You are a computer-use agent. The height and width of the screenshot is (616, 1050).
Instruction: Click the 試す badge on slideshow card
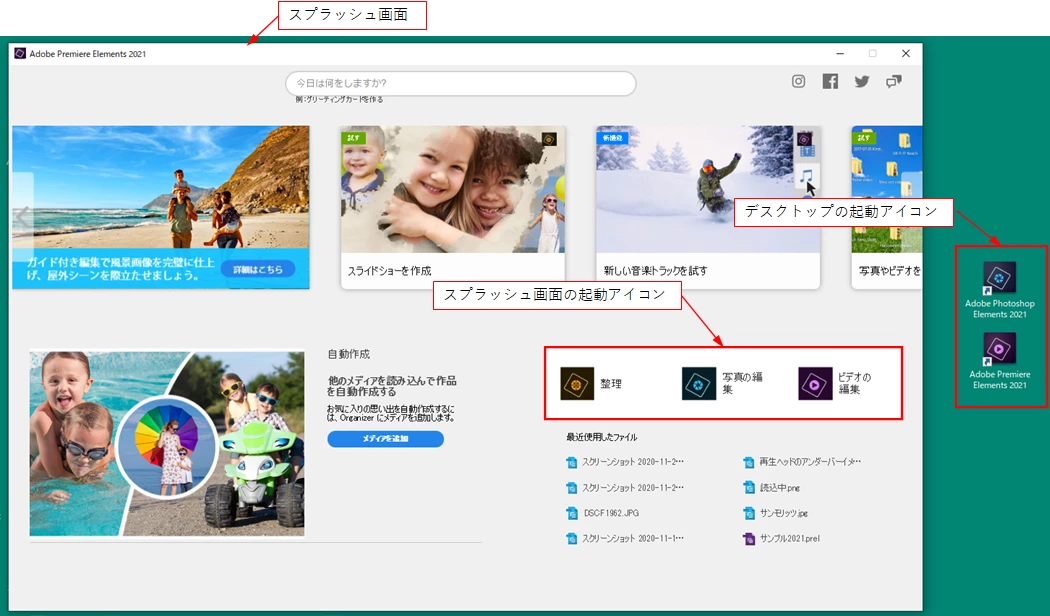(x=353, y=137)
